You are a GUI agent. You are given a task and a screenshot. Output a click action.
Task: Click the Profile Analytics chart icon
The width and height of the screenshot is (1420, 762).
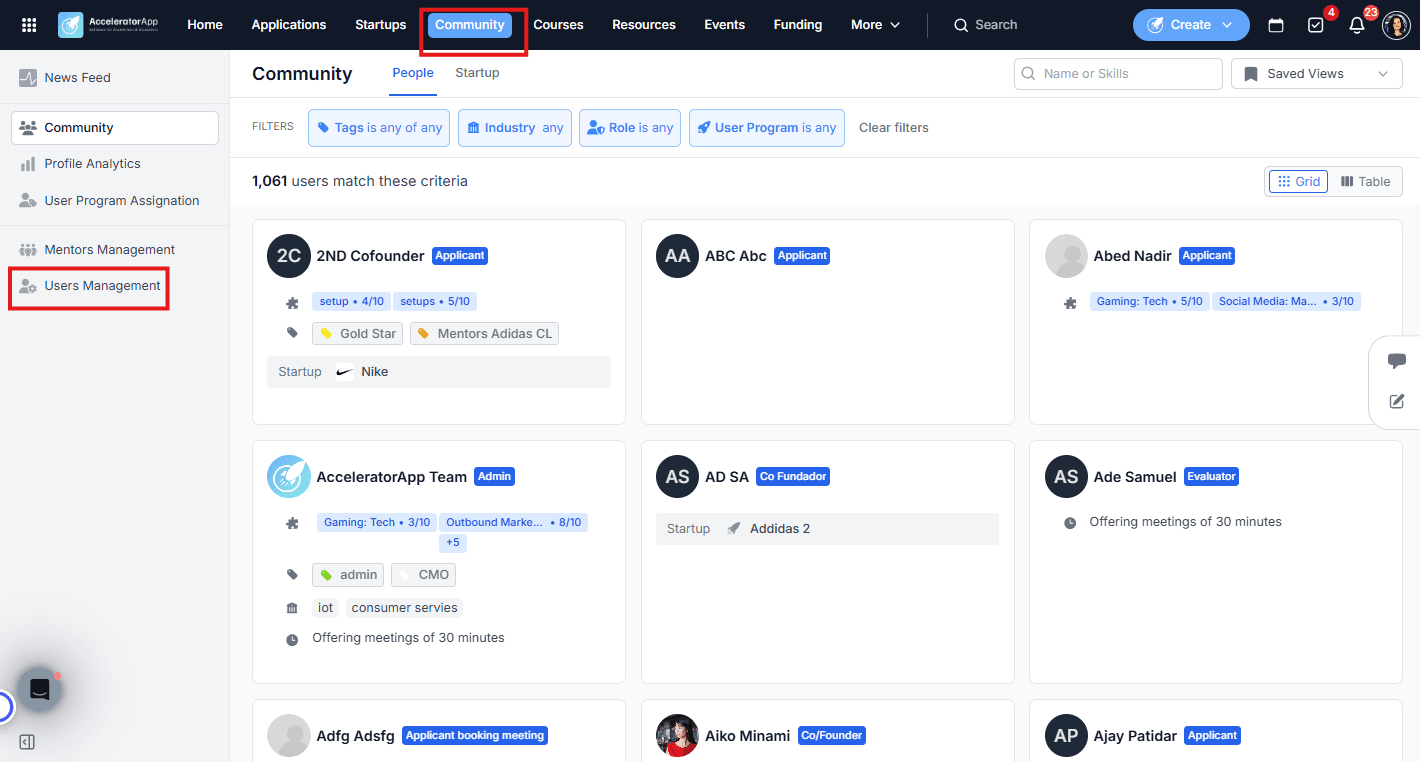pyautogui.click(x=28, y=164)
